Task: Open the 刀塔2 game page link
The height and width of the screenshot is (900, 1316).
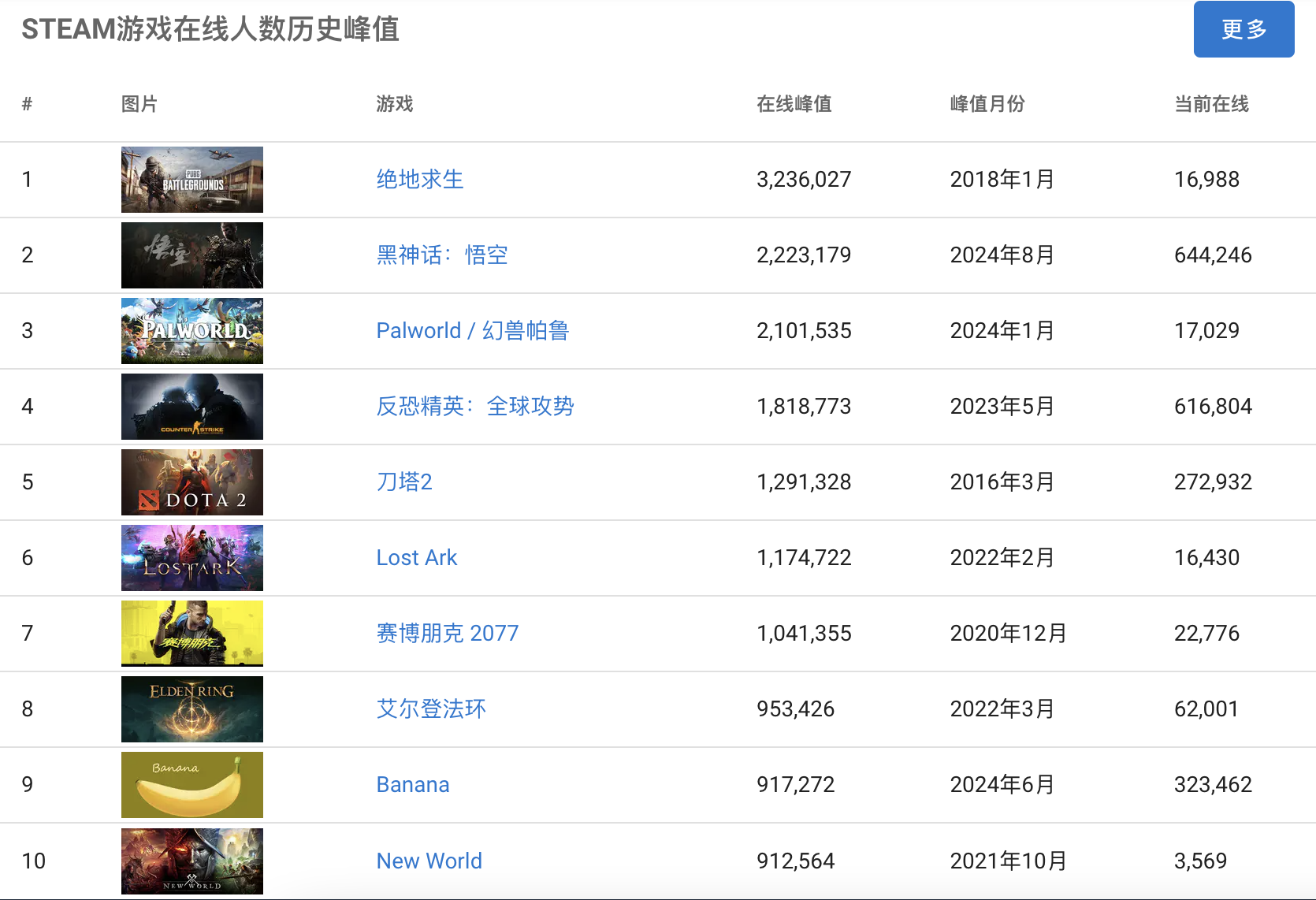Action: (x=403, y=482)
